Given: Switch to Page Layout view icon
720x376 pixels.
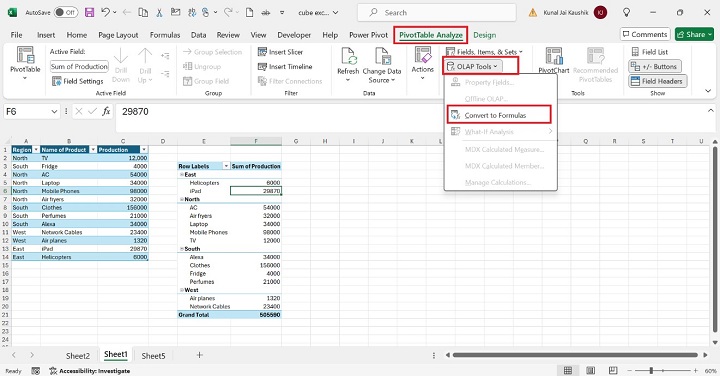Looking at the screenshot, I should (591, 370).
